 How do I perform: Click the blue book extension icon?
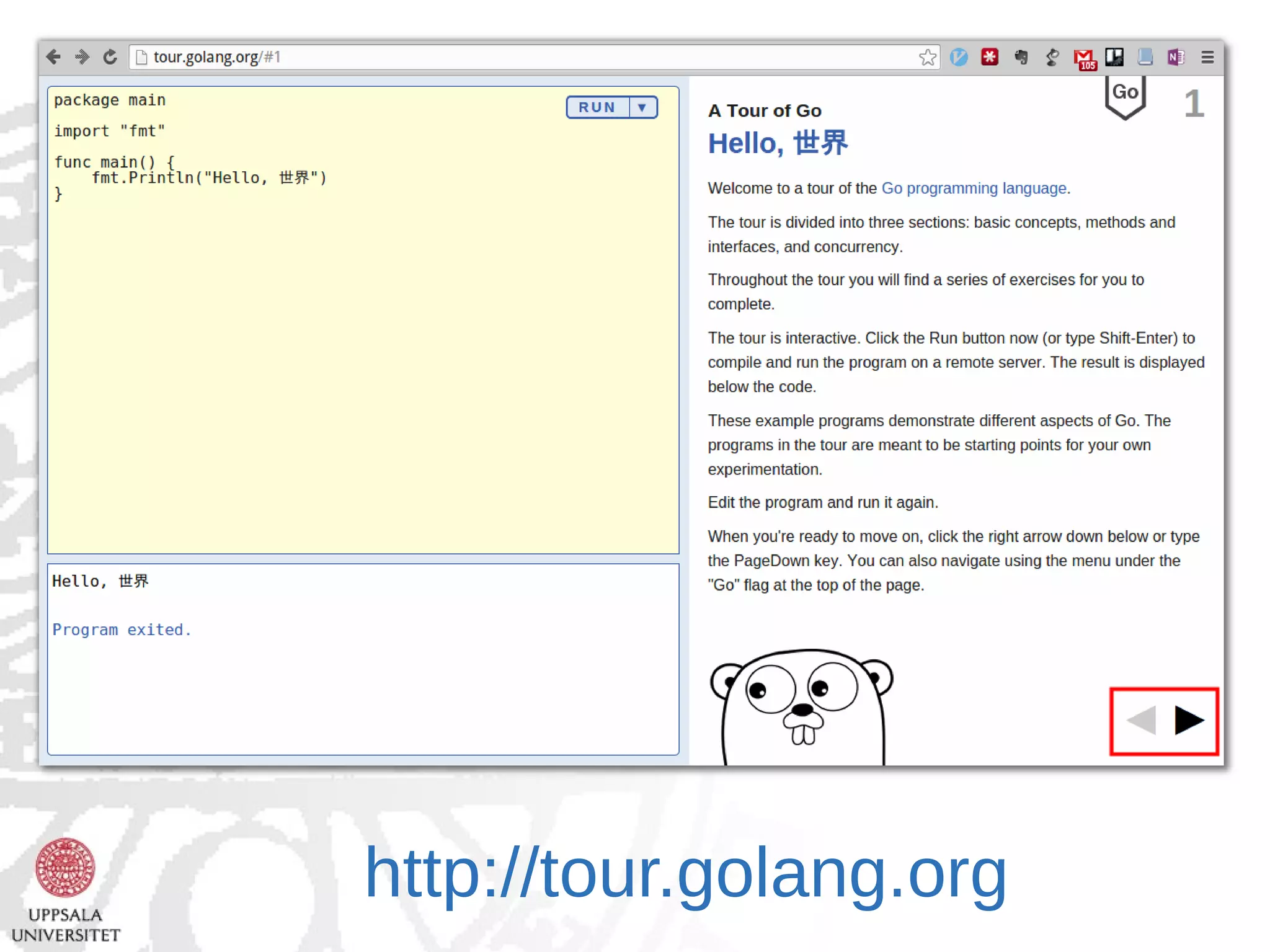(1145, 57)
